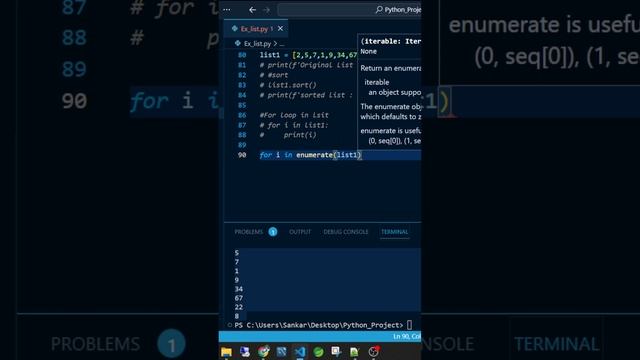The width and height of the screenshot is (640, 360).
Task: Click the Python file icon in Ex_list.py tab
Action: (235, 29)
